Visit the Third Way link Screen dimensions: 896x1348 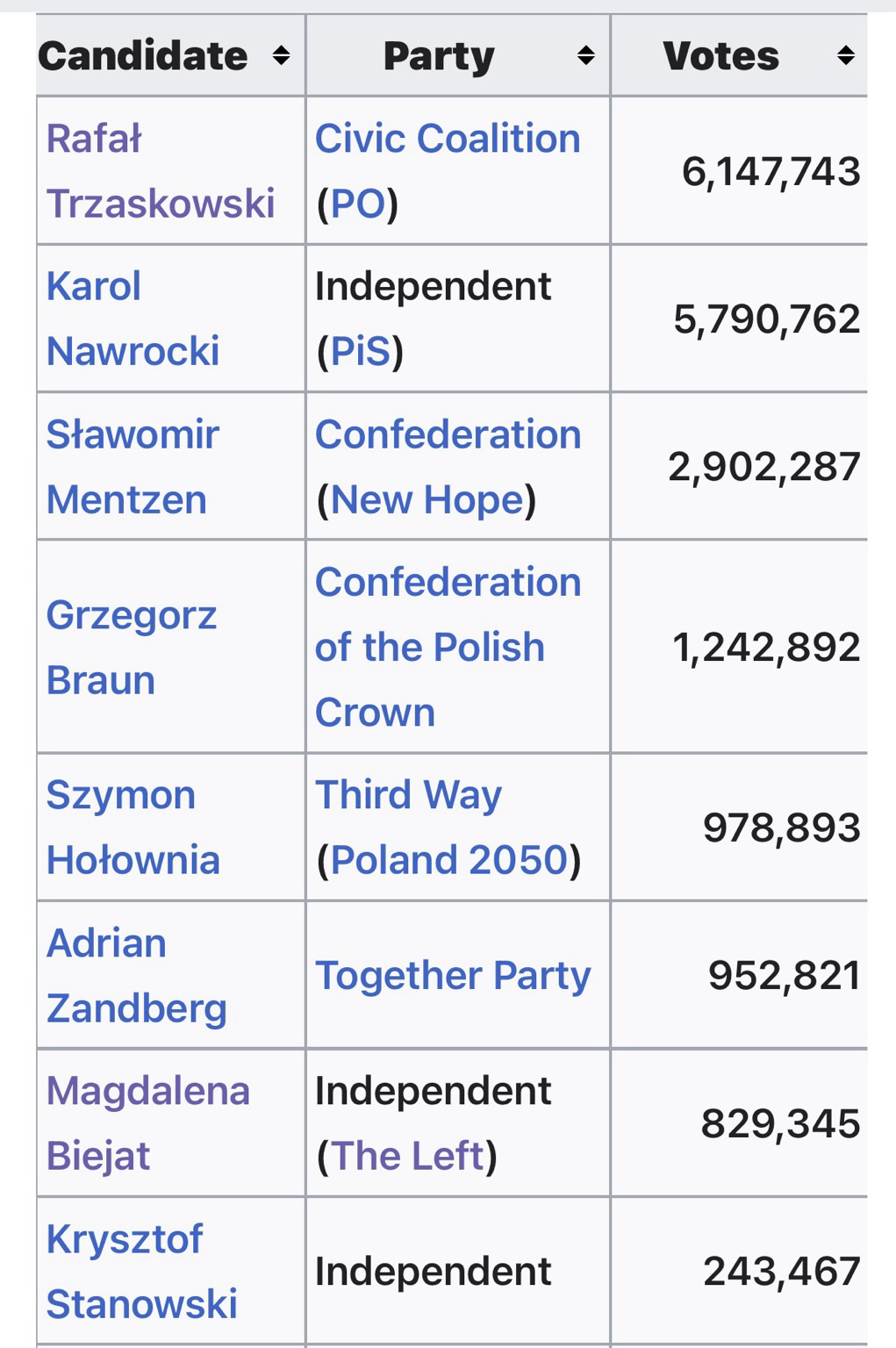408,795
